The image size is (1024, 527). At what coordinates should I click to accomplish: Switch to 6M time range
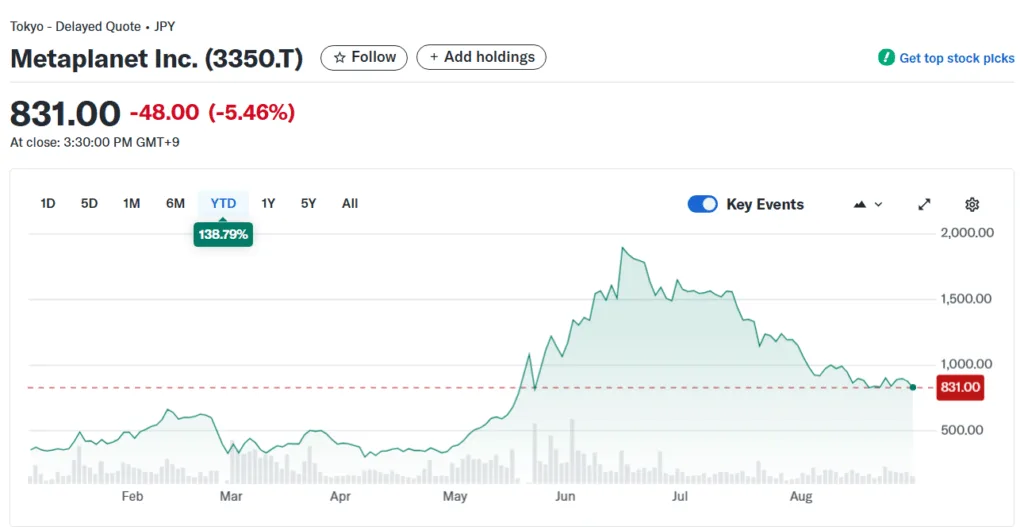[175, 204]
